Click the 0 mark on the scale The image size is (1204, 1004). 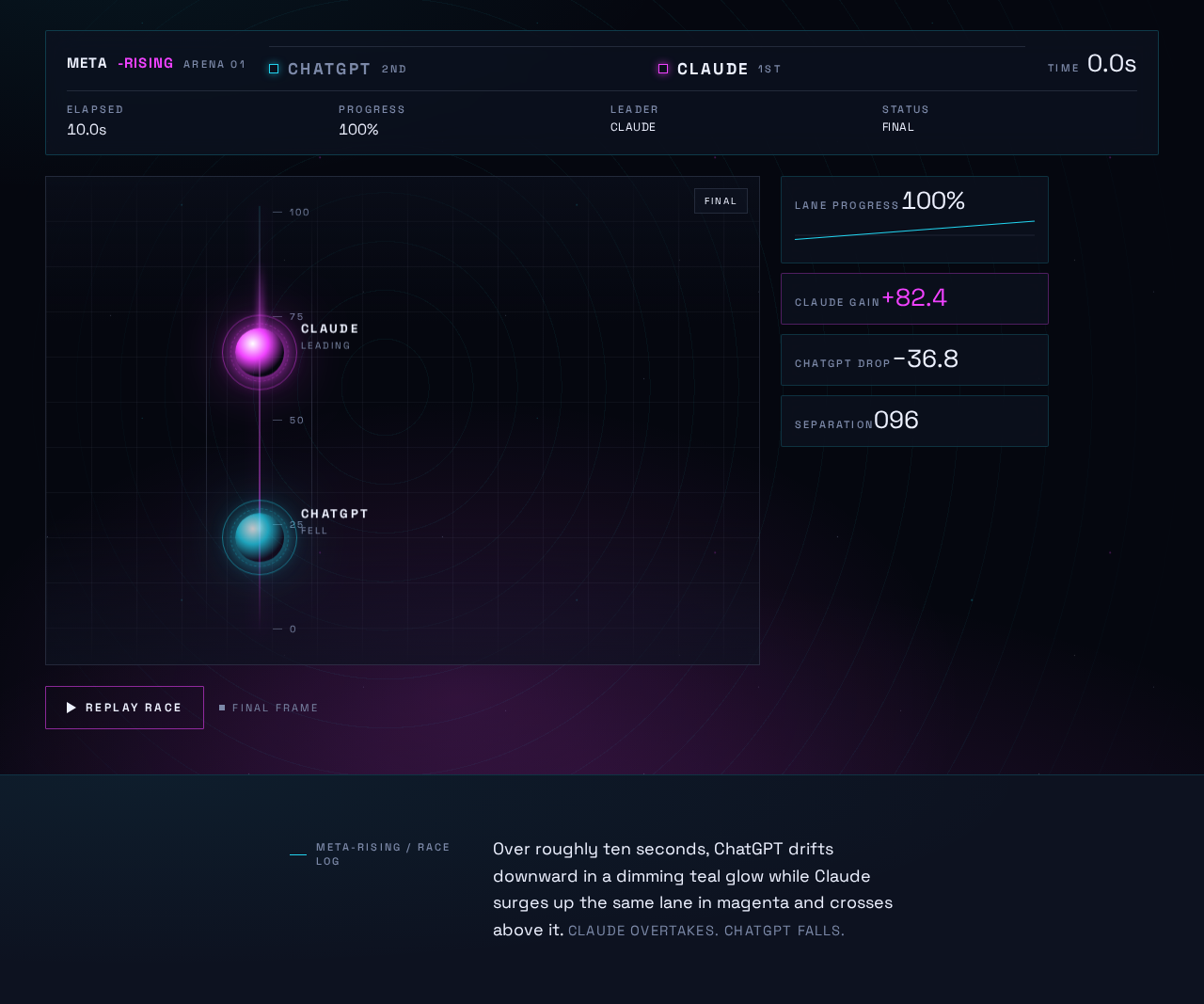point(293,629)
